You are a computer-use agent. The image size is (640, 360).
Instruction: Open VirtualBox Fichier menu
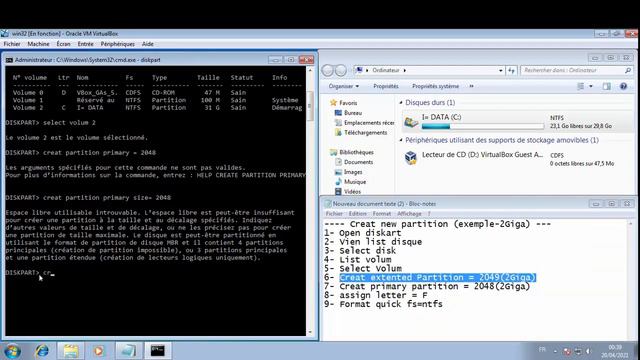[12, 44]
